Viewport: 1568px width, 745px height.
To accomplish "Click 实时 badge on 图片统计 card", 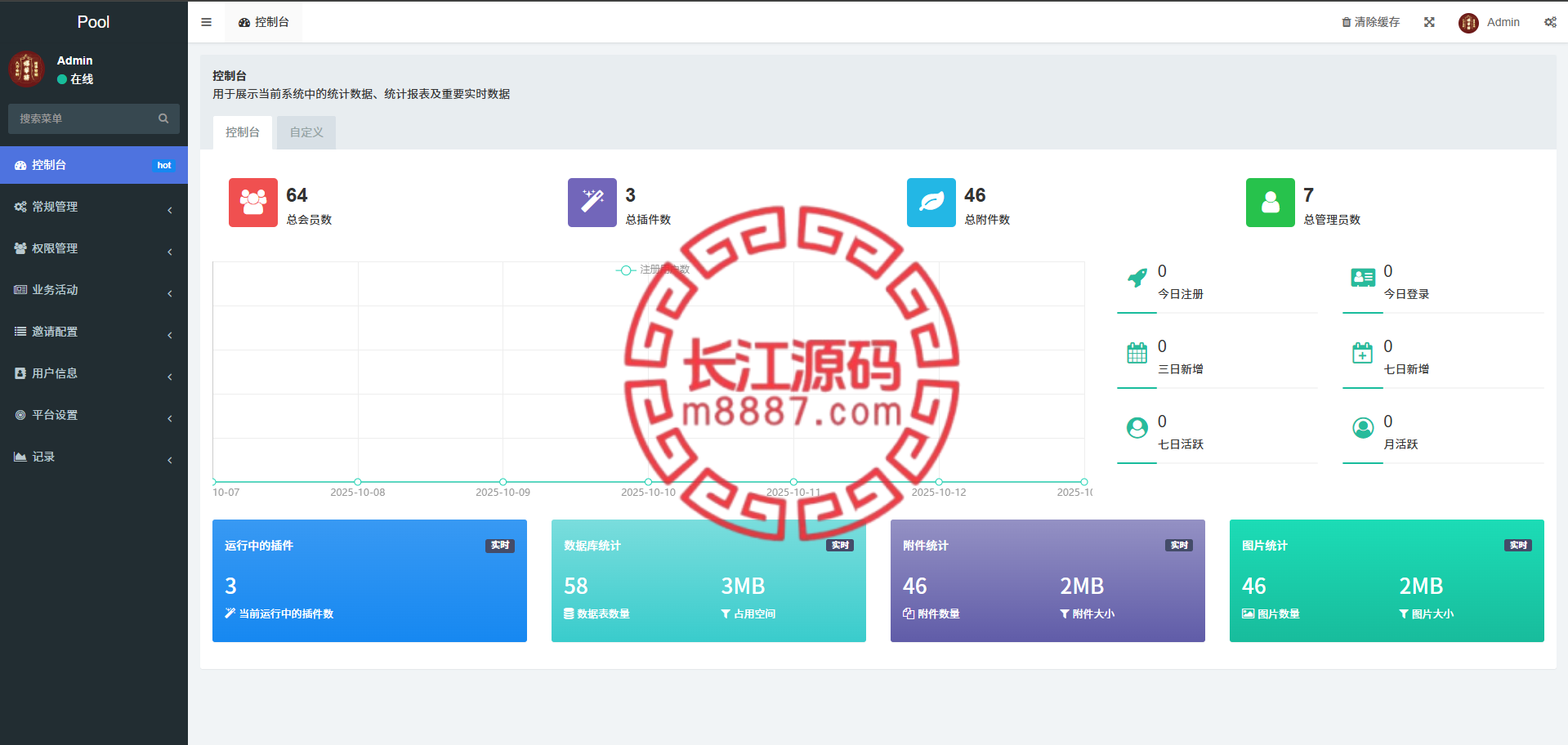I will (1518, 546).
